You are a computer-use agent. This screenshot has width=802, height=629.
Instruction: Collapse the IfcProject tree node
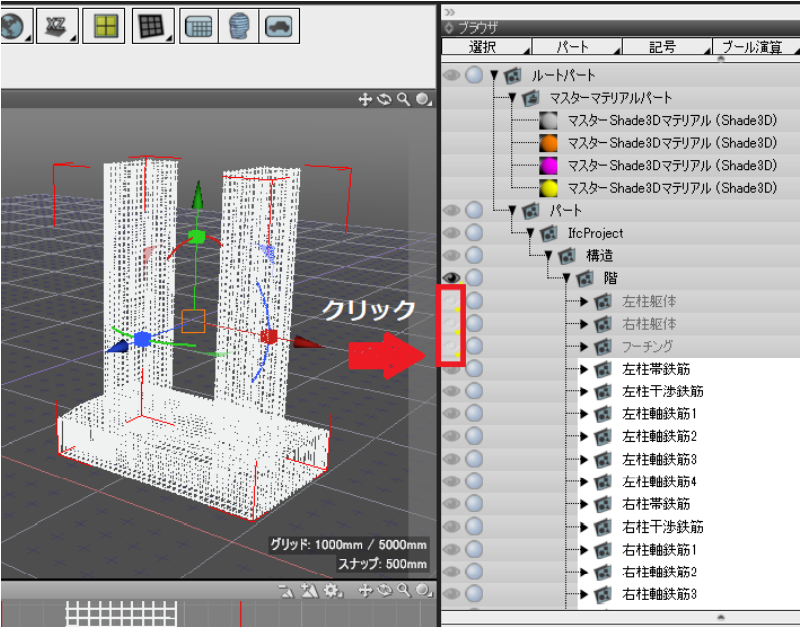pyautogui.click(x=530, y=233)
